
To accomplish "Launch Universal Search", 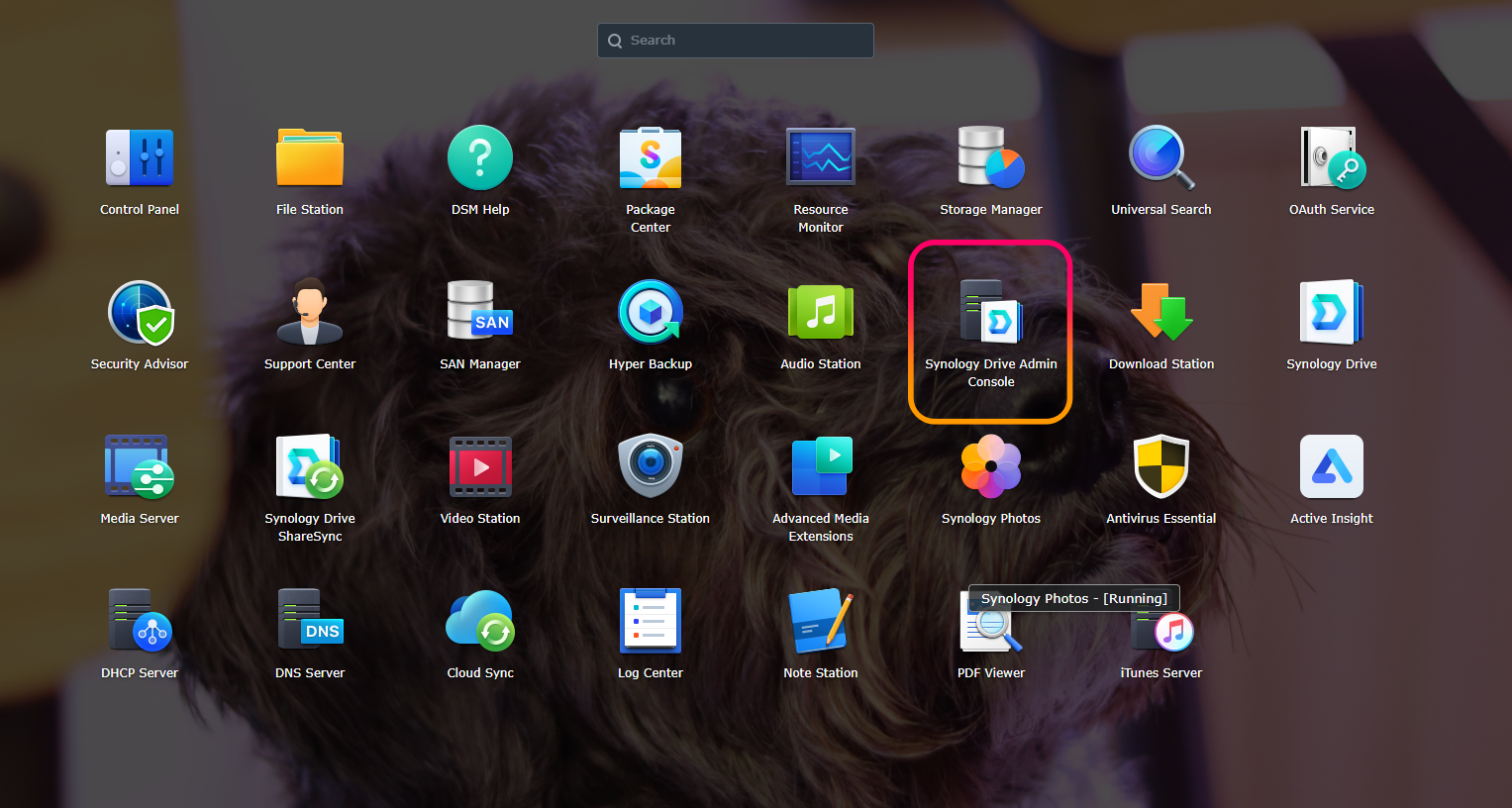I will click(x=1161, y=158).
